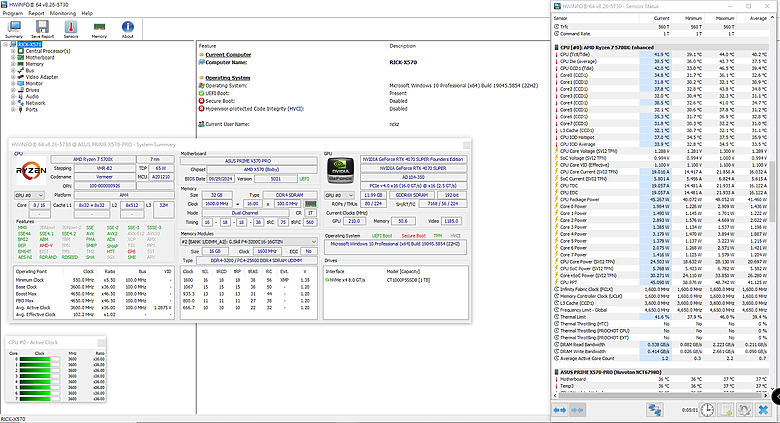Click the Sensor column header
780x423 pixels.
click(595, 18)
